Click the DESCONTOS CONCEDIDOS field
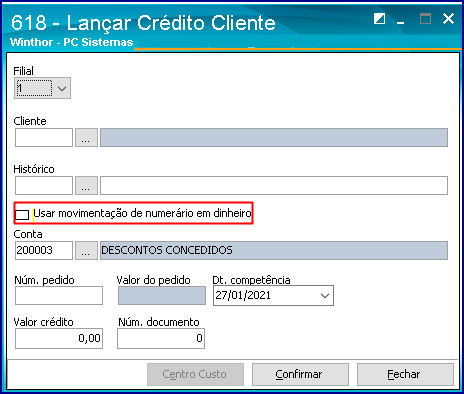 coord(274,251)
